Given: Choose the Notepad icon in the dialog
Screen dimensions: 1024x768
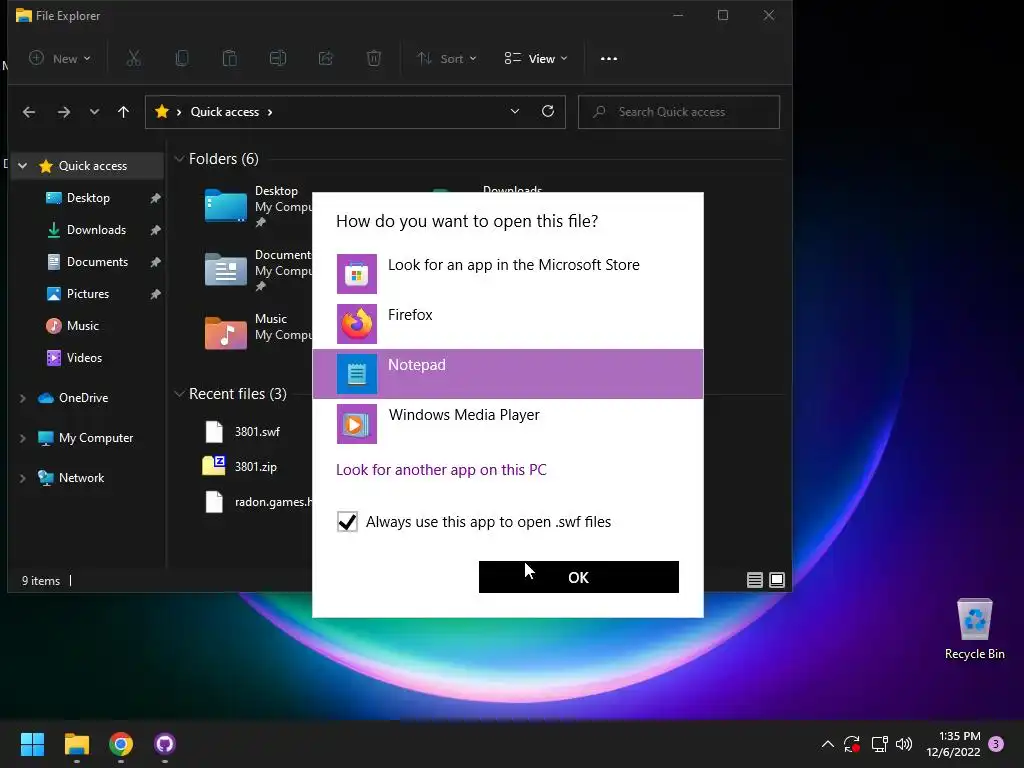Looking at the screenshot, I should tap(357, 374).
